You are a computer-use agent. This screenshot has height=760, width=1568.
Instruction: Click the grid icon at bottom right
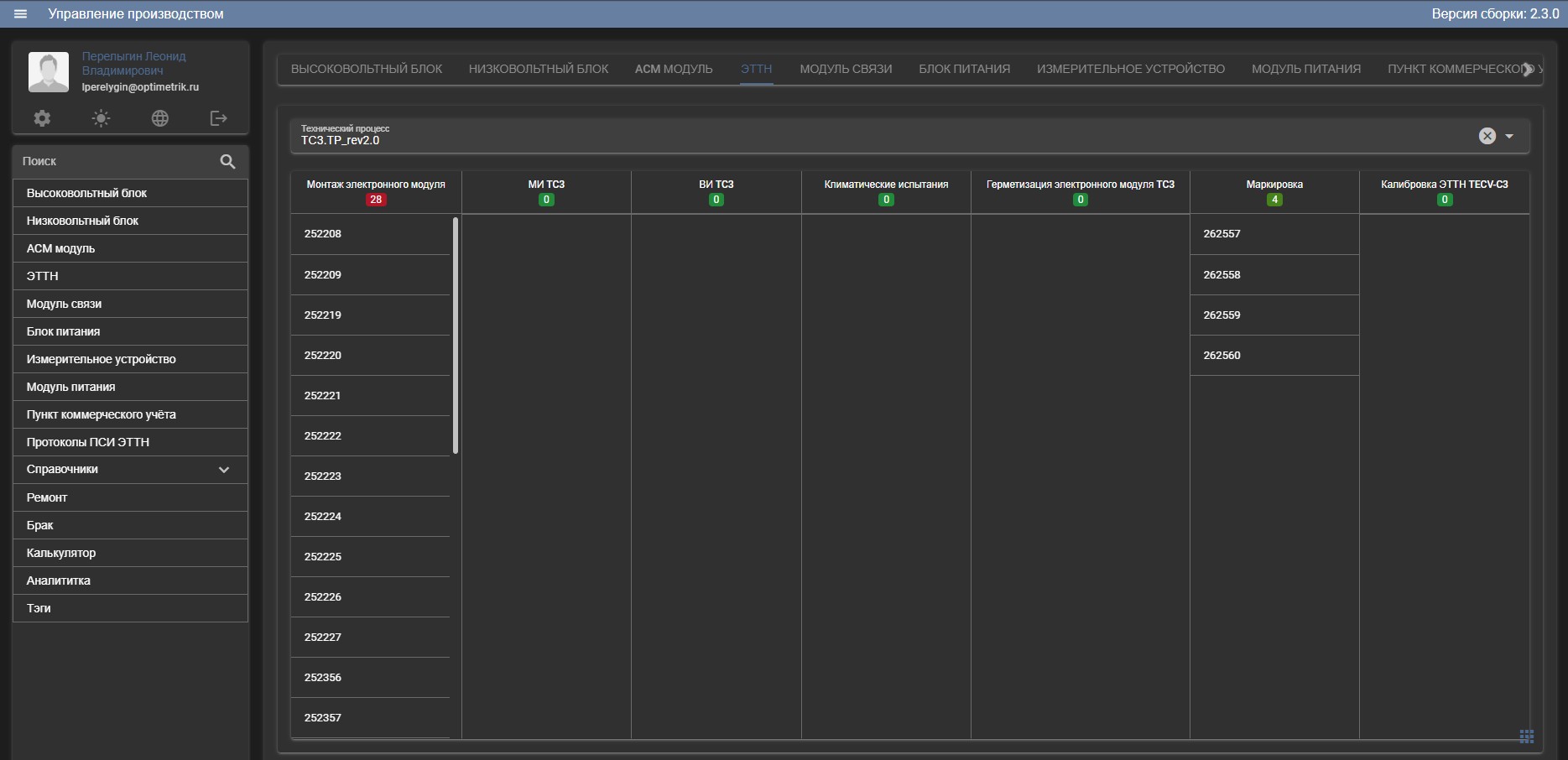[x=1526, y=737]
